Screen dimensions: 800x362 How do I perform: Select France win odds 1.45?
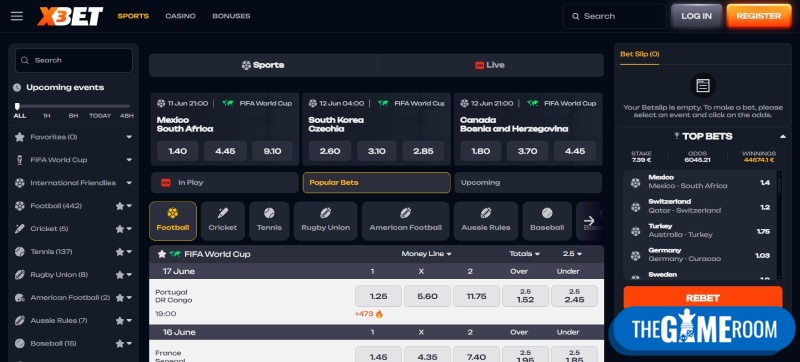pos(379,355)
